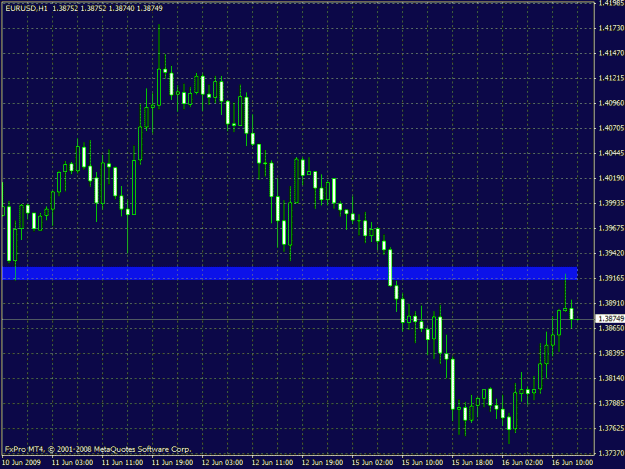The height and width of the screenshot is (469, 625).
Task: Click the current price label 1.38749
Action: [611, 318]
